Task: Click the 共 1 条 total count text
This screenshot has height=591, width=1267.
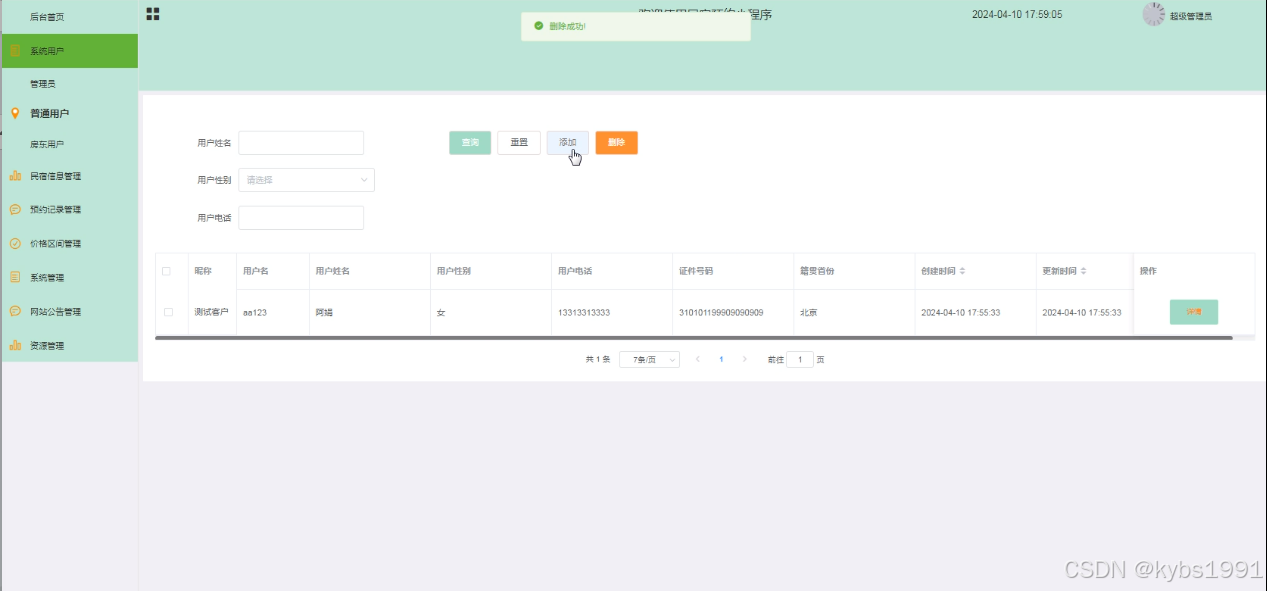Action: click(x=598, y=359)
